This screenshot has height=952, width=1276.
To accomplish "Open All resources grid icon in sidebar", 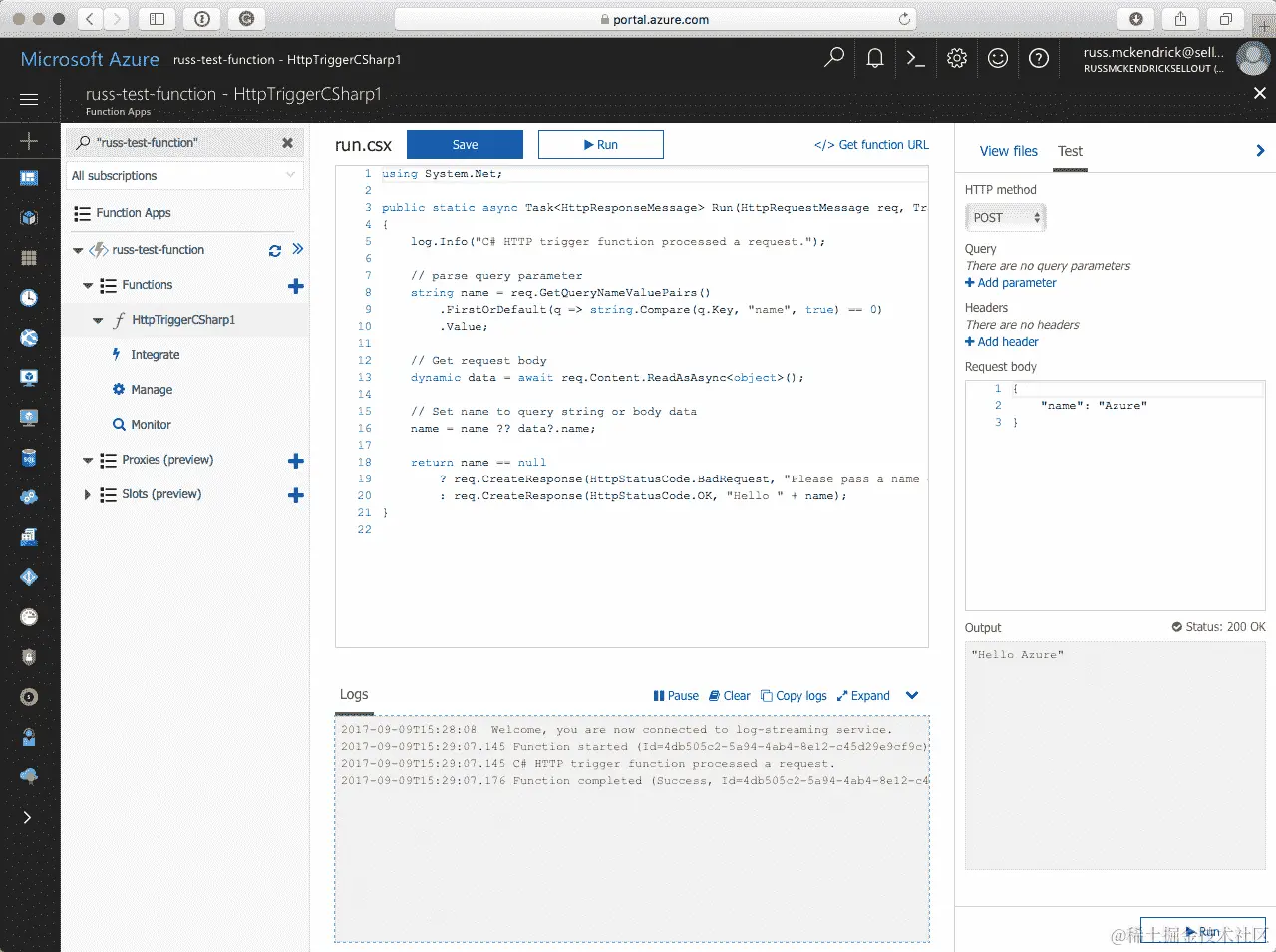I will click(29, 258).
